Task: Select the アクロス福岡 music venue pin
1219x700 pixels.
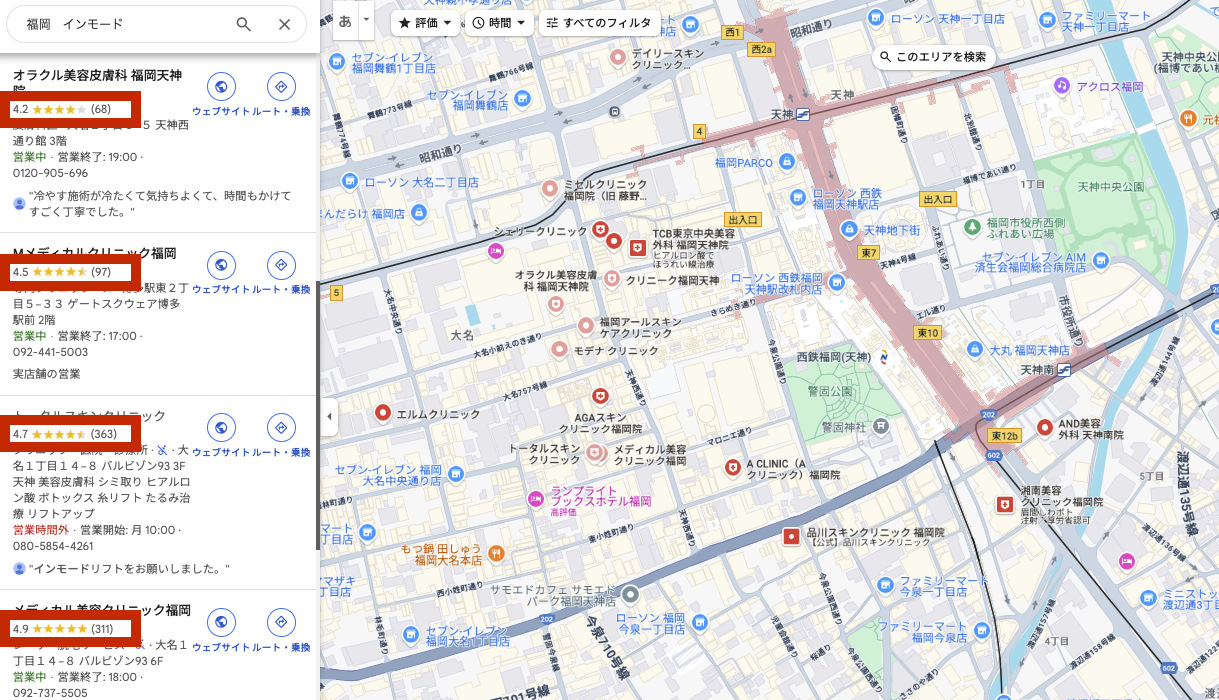Action: tap(1061, 86)
